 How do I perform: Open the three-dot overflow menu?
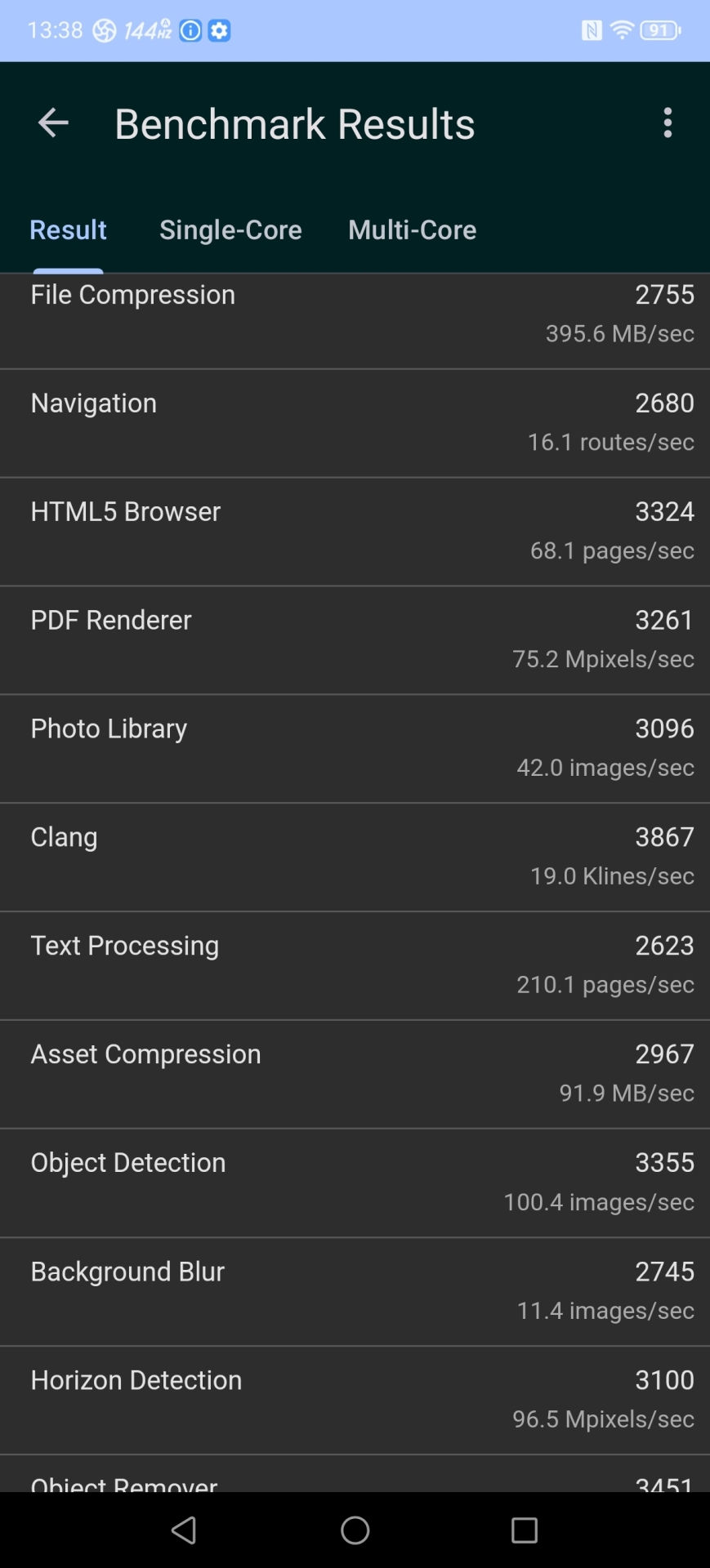pyautogui.click(x=668, y=123)
